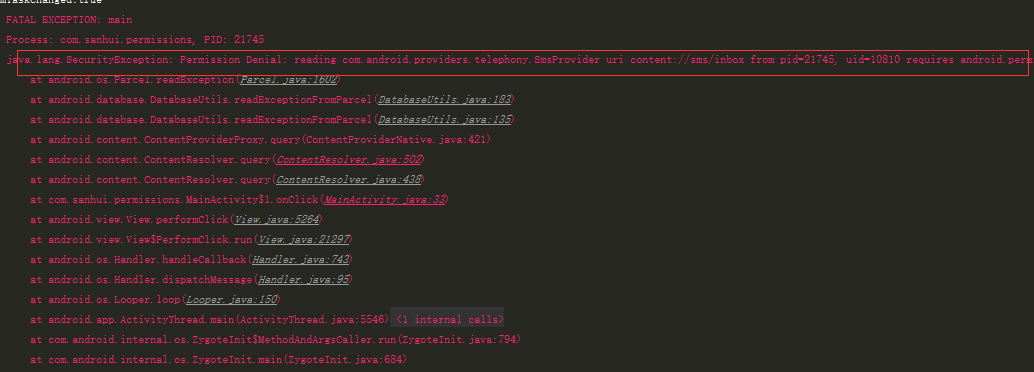
Task: Click the Process com.sanhui.permissions PID line
Action: (x=135, y=40)
